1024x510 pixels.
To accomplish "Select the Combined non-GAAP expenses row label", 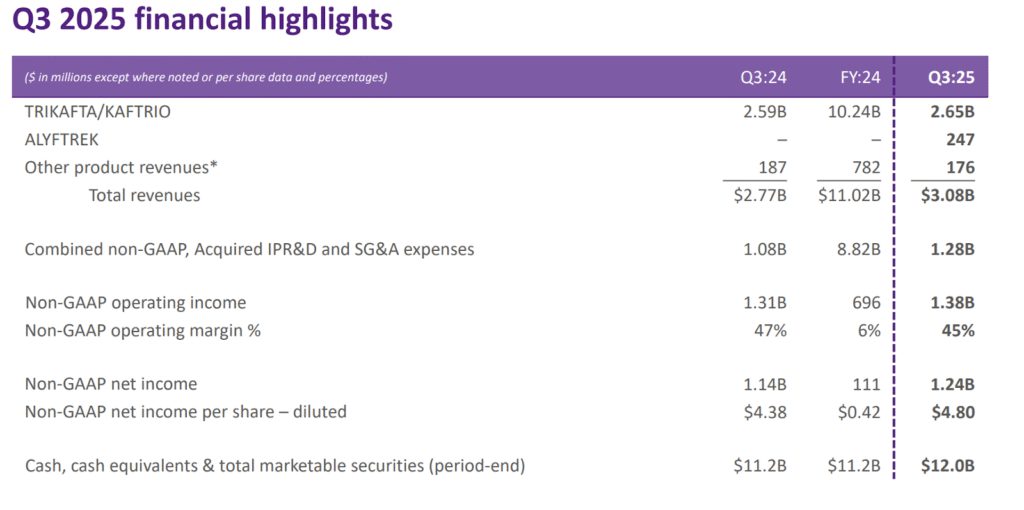I will tap(249, 249).
